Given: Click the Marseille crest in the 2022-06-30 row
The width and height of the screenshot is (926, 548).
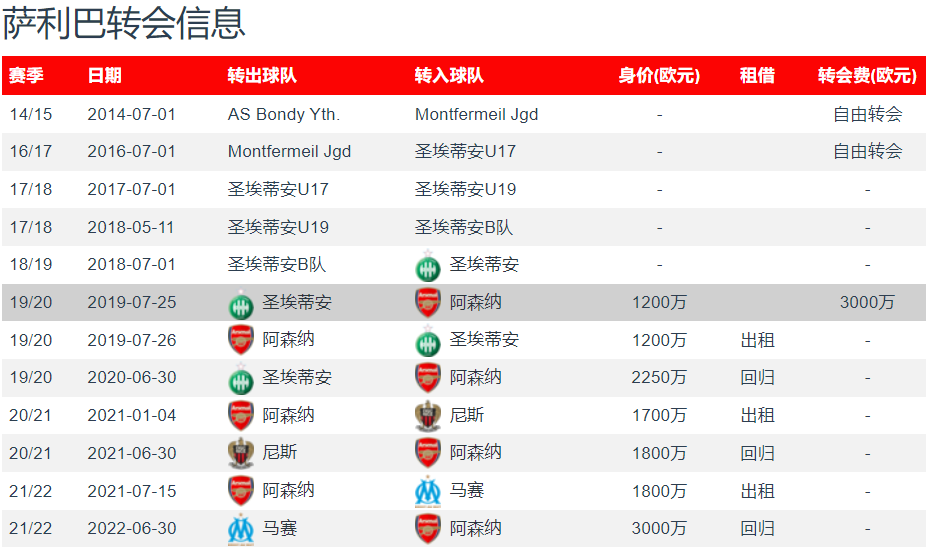Looking at the screenshot, I should [241, 528].
